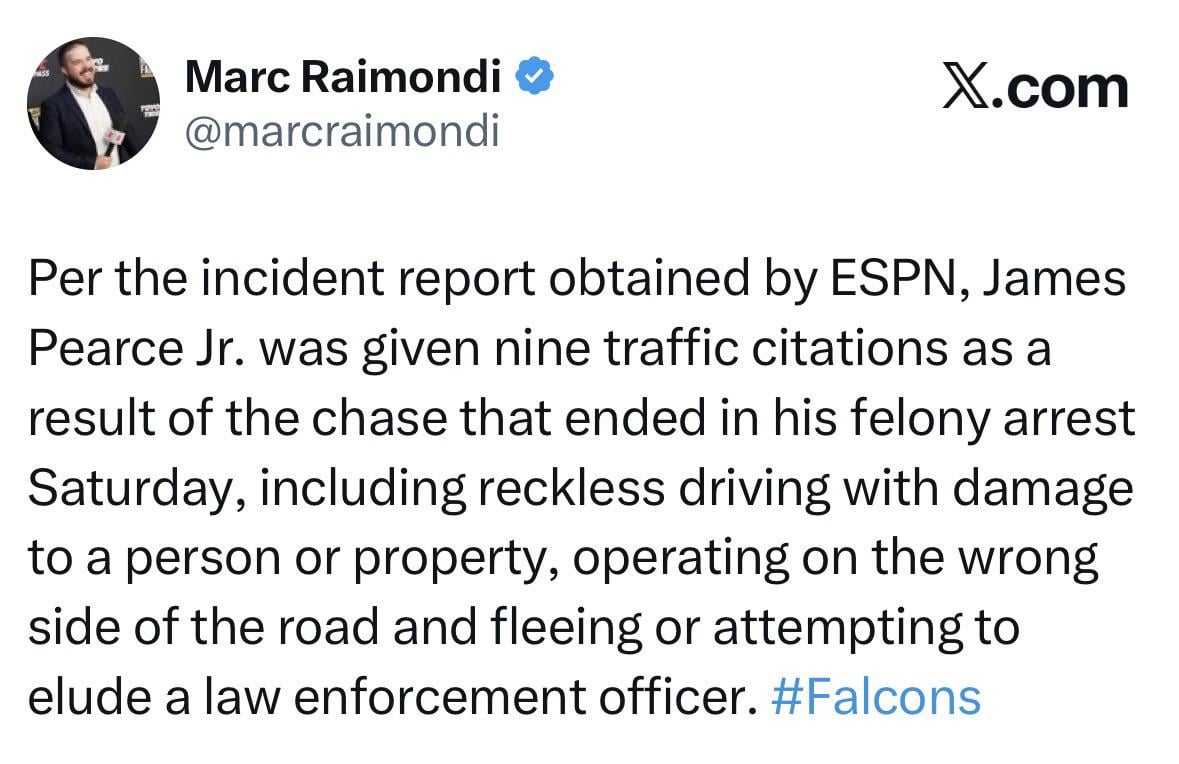This screenshot has width=1179, height=764.
Task: Open Marc Raimondi's profile picture
Action: coord(93,104)
